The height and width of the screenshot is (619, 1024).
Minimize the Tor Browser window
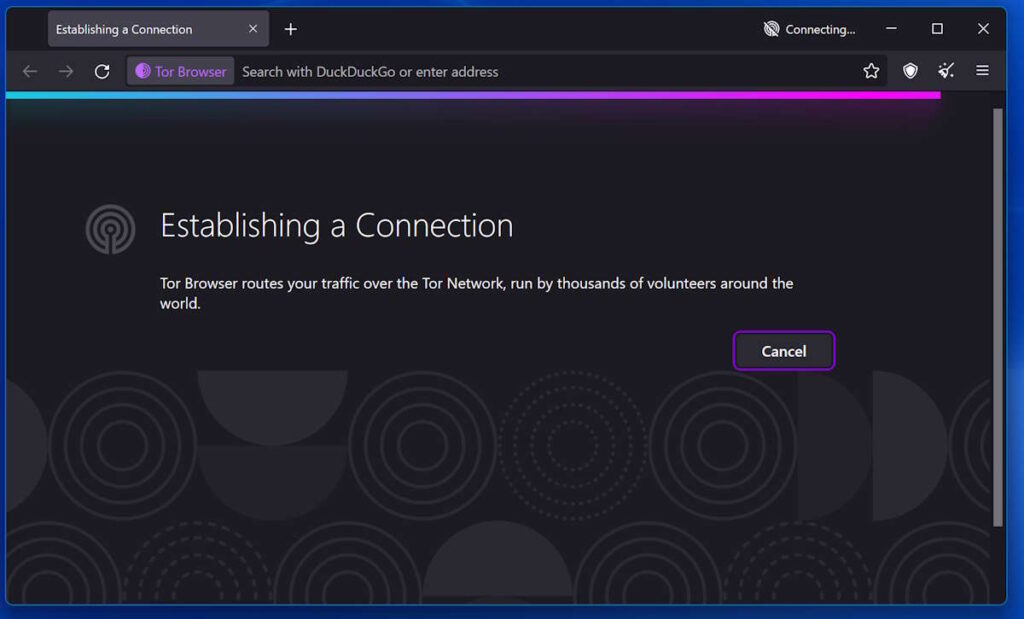890,29
